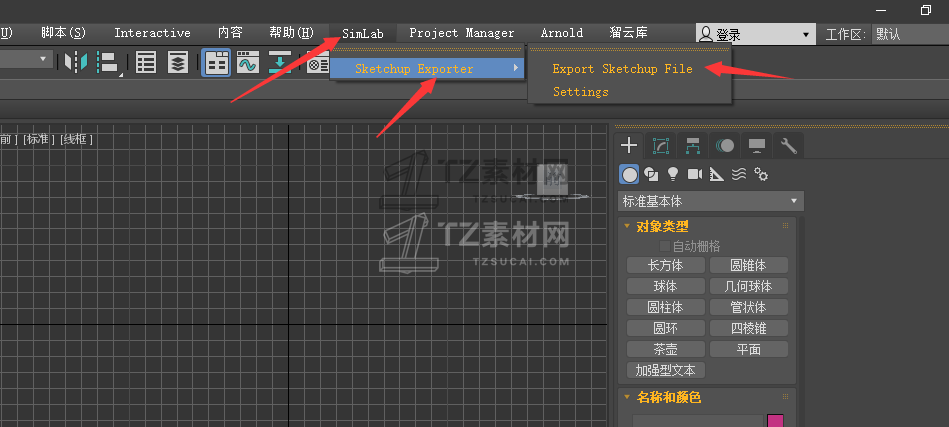Click the 圆环 button
The width and height of the screenshot is (949, 427).
coord(666,328)
